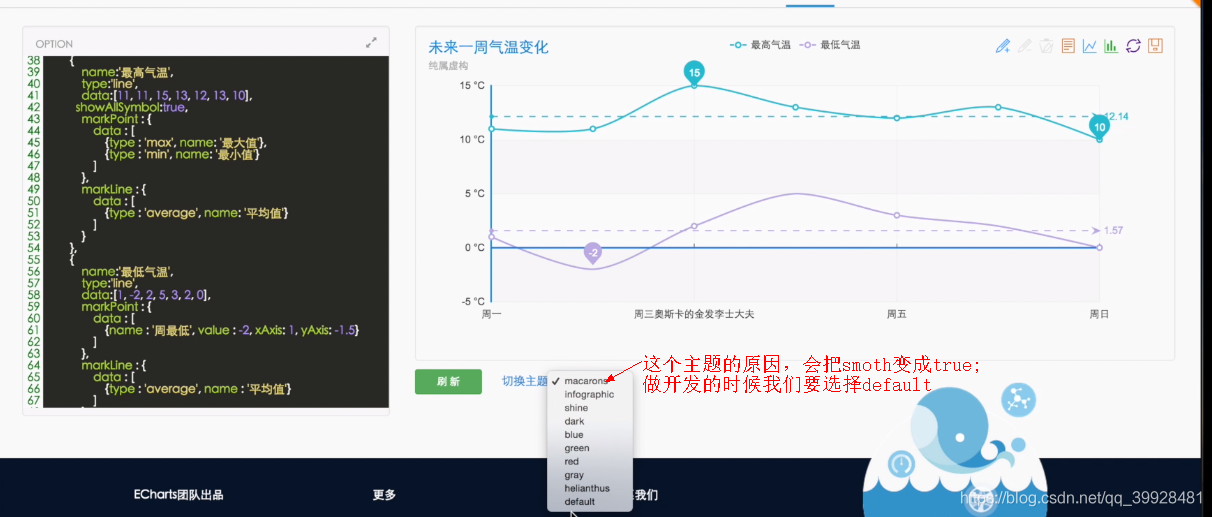Click the restore chart refresh icon

tap(1133, 46)
